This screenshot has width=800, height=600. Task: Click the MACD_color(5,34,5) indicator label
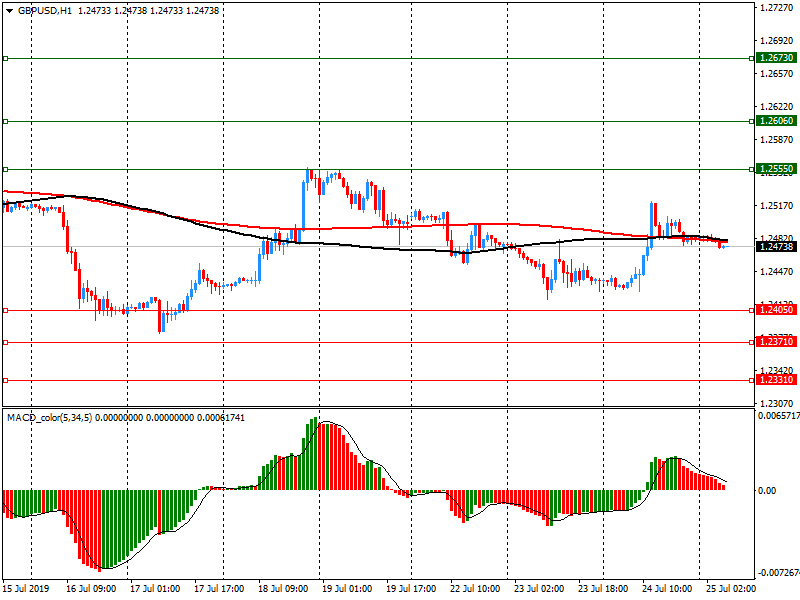(49, 418)
